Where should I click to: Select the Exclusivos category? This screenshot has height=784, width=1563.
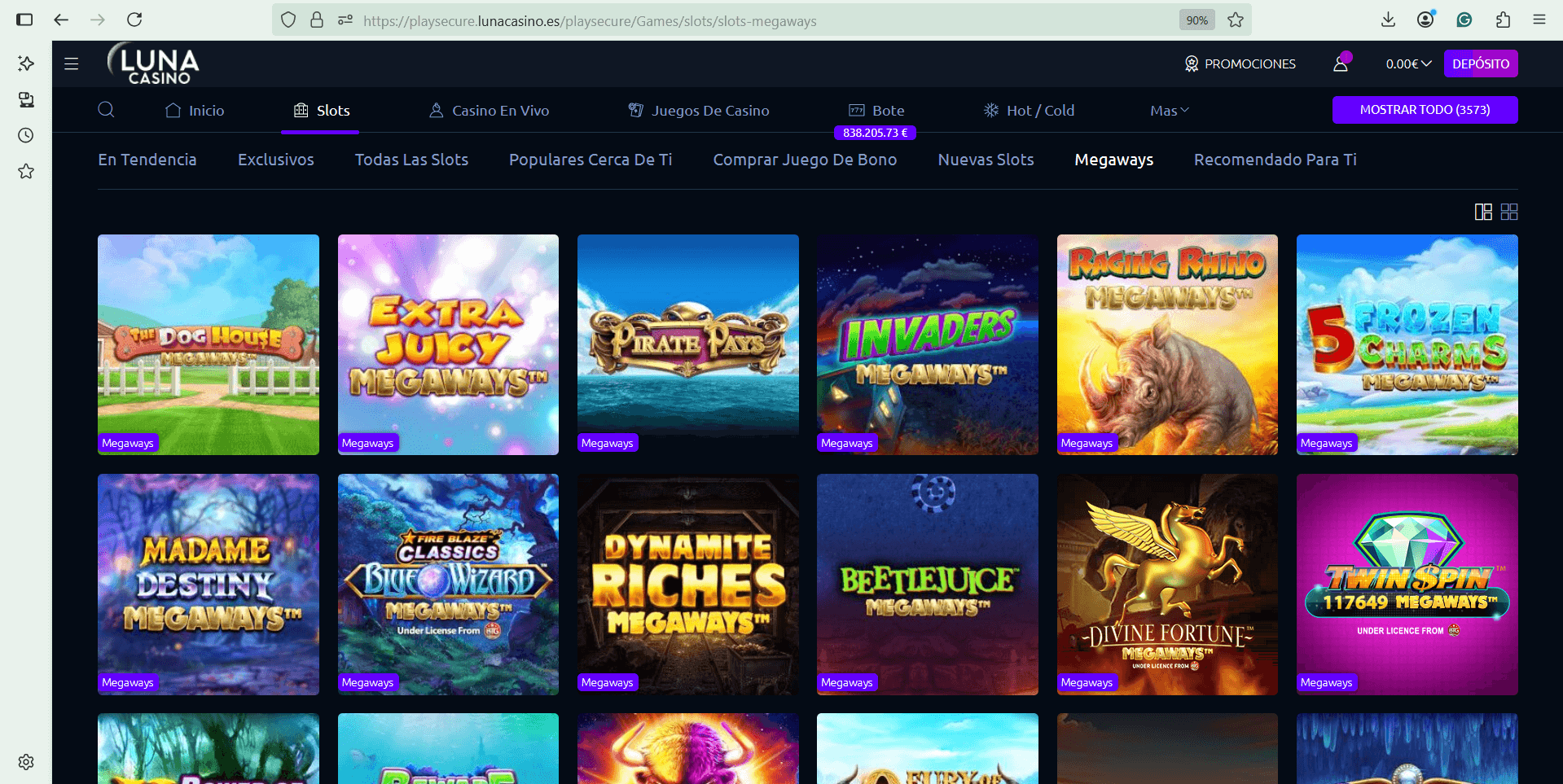point(276,160)
